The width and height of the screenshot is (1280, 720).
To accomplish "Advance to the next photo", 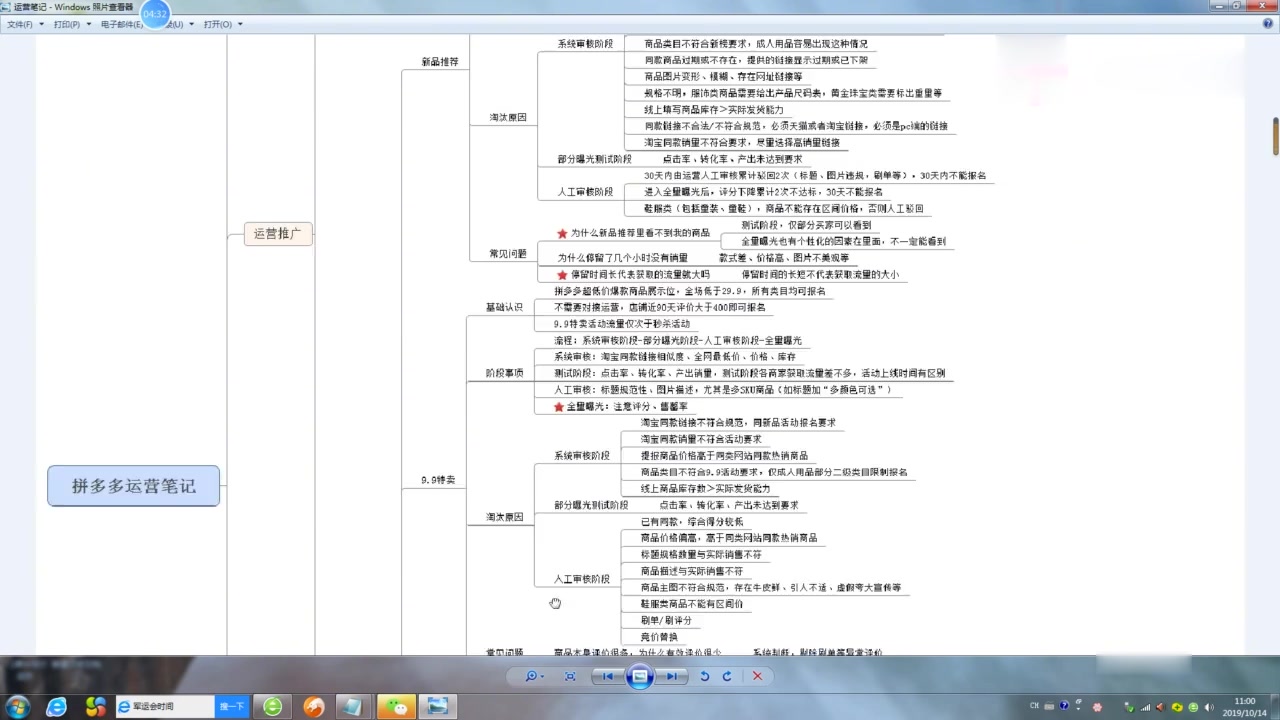I will 672,676.
